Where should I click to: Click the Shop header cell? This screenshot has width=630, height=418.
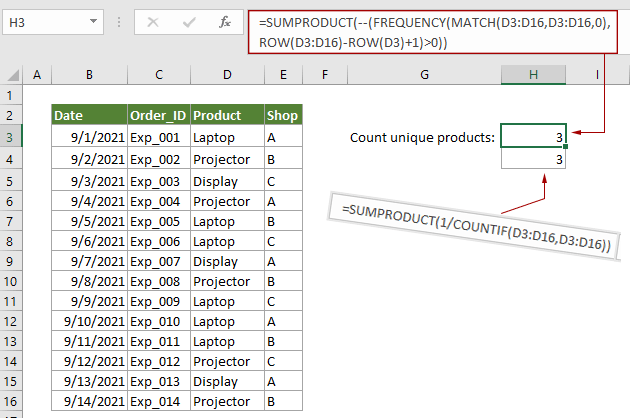click(282, 115)
